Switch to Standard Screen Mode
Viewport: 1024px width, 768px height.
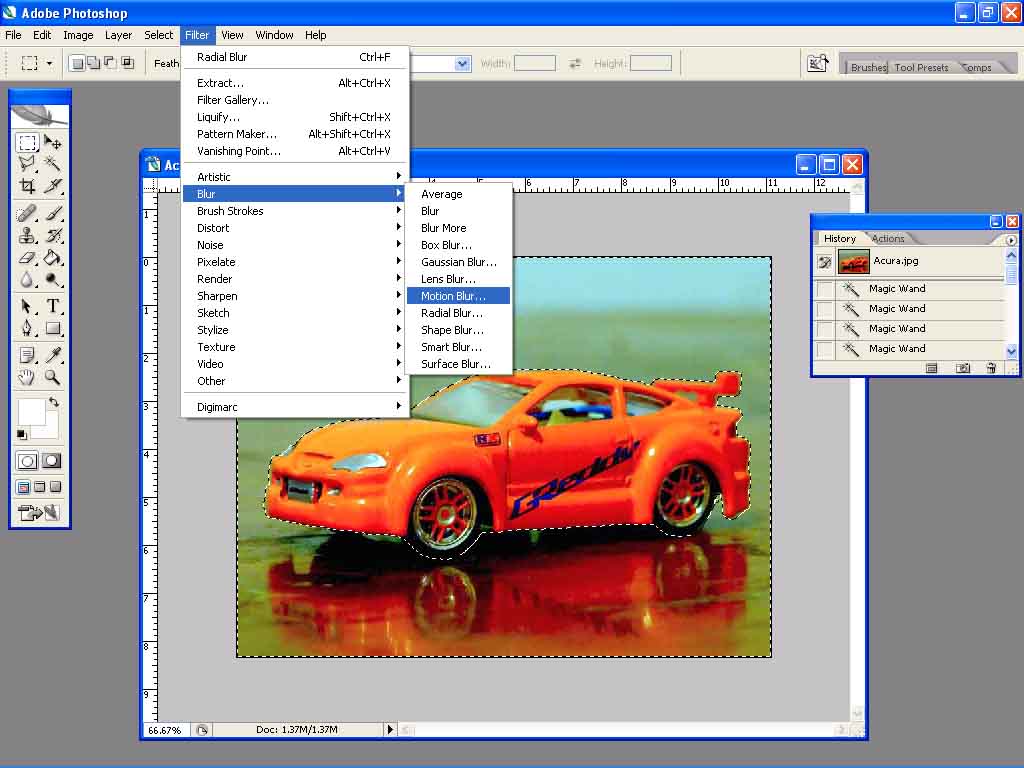click(x=24, y=487)
